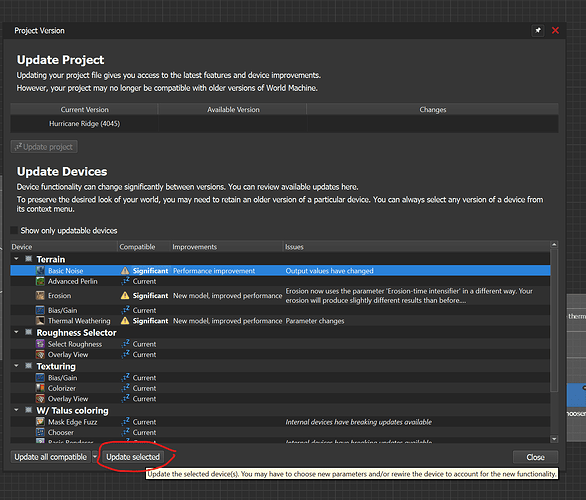Select the Select Roughness device icon
This screenshot has width=586, height=500.
tap(40, 344)
